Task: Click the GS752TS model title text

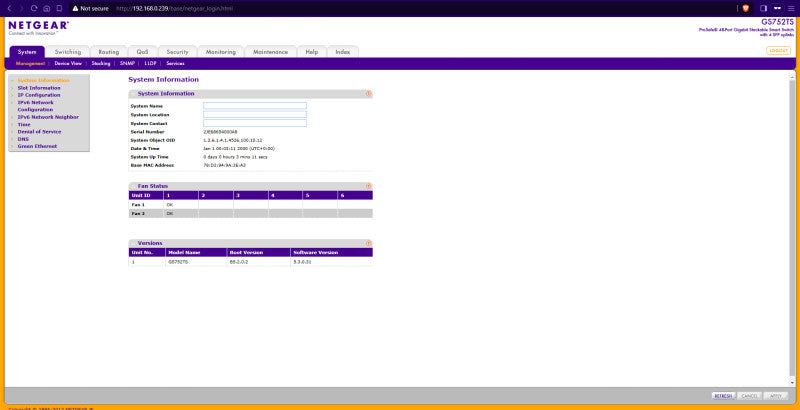Action: [778, 22]
